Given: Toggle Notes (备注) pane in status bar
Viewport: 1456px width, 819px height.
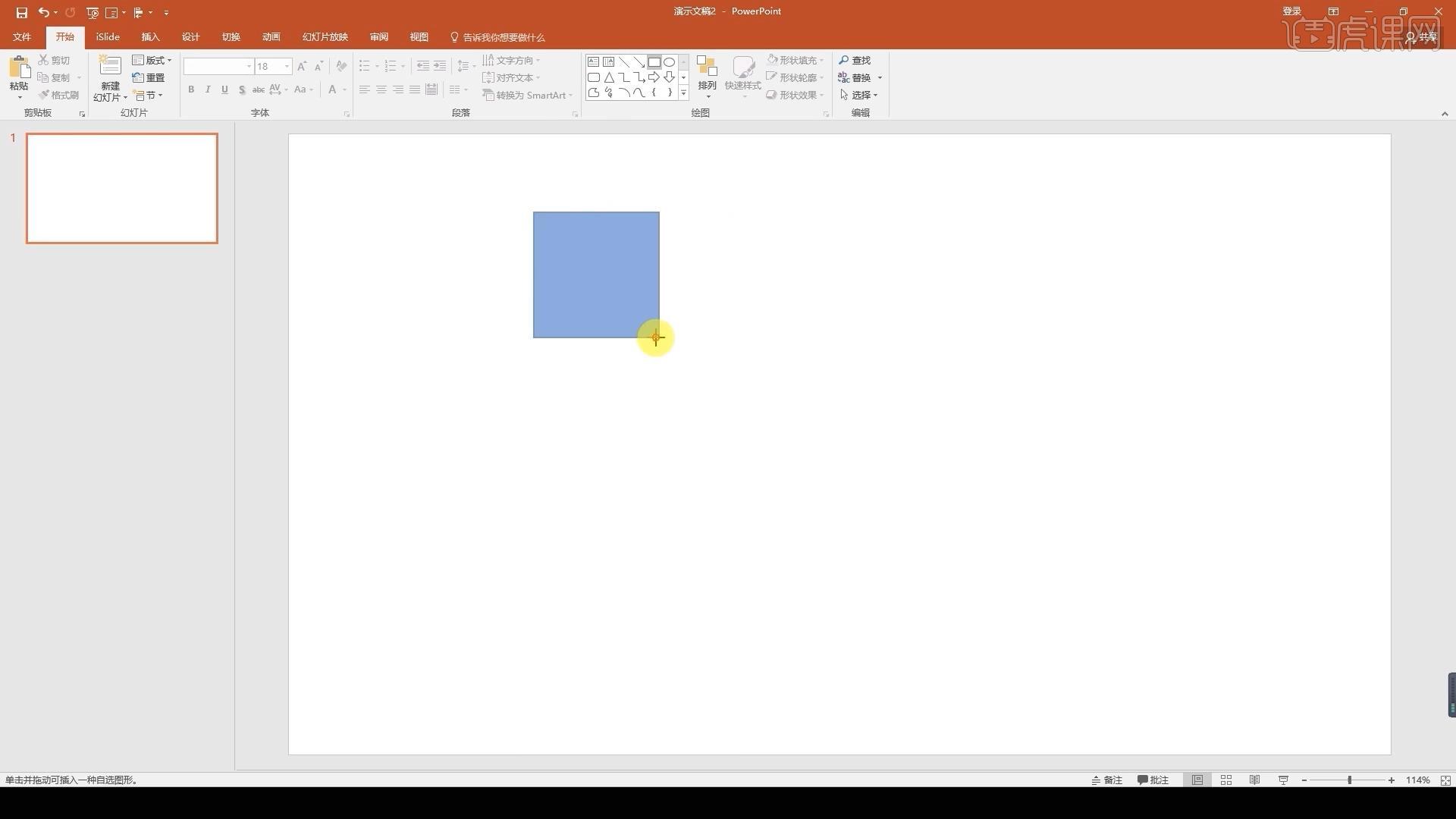Looking at the screenshot, I should pos(1106,780).
